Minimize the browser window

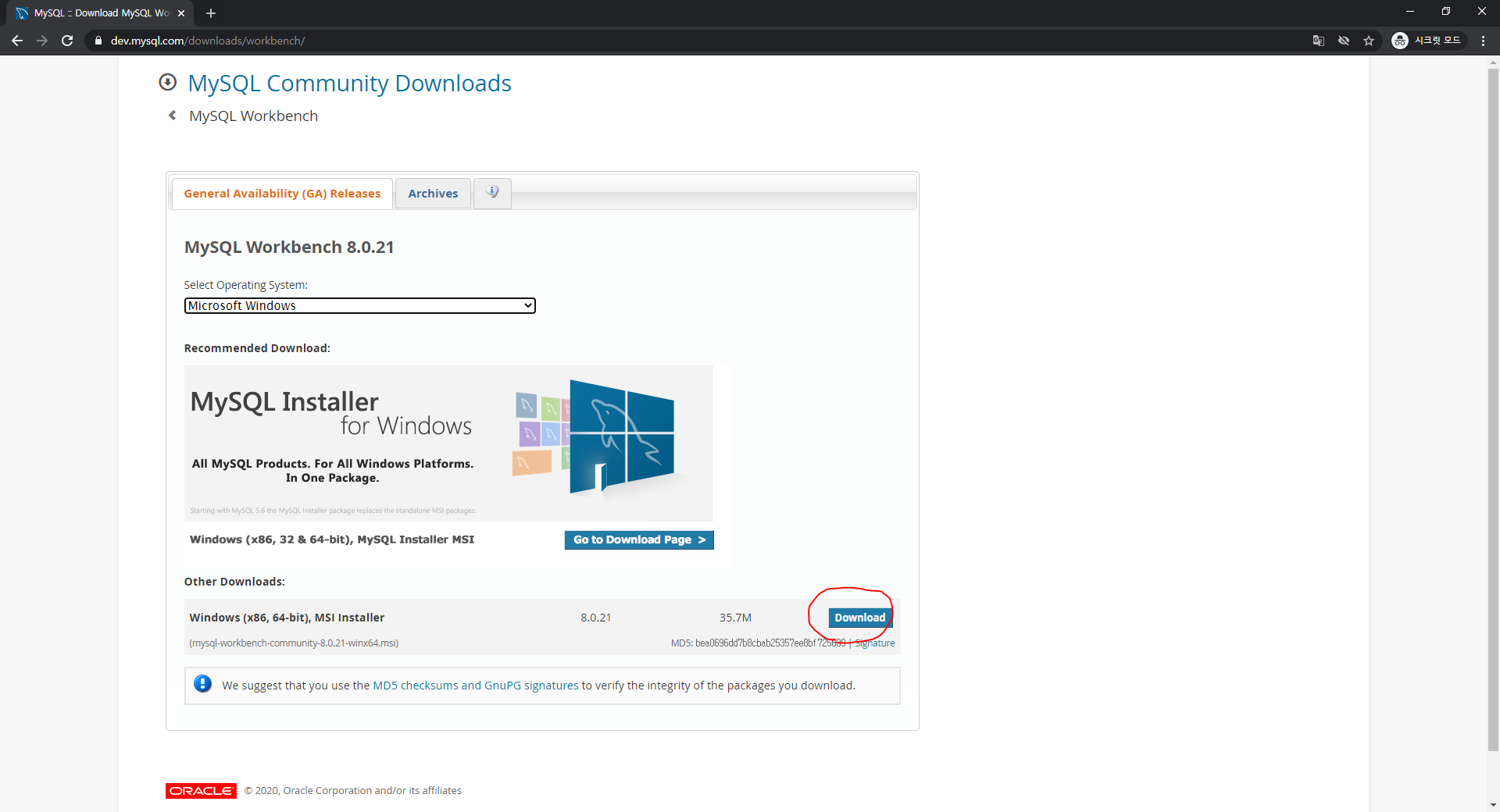(x=1410, y=12)
